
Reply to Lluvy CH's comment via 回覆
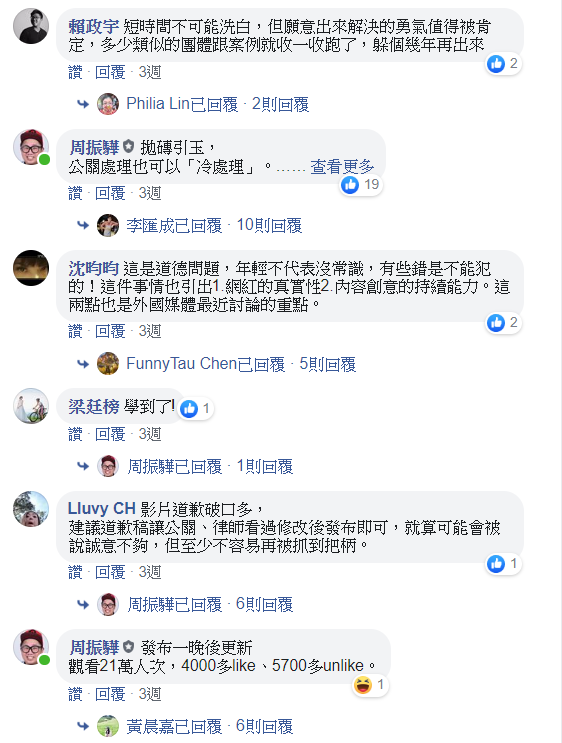click(110, 572)
